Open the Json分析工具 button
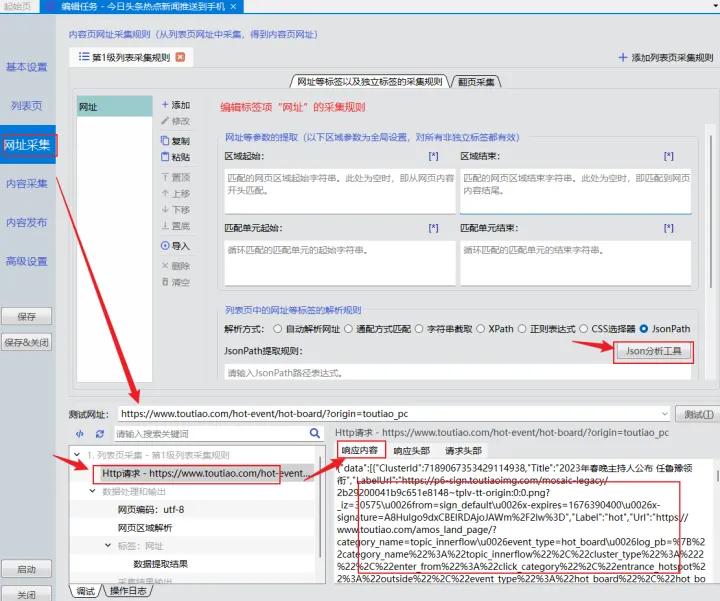 pos(653,352)
